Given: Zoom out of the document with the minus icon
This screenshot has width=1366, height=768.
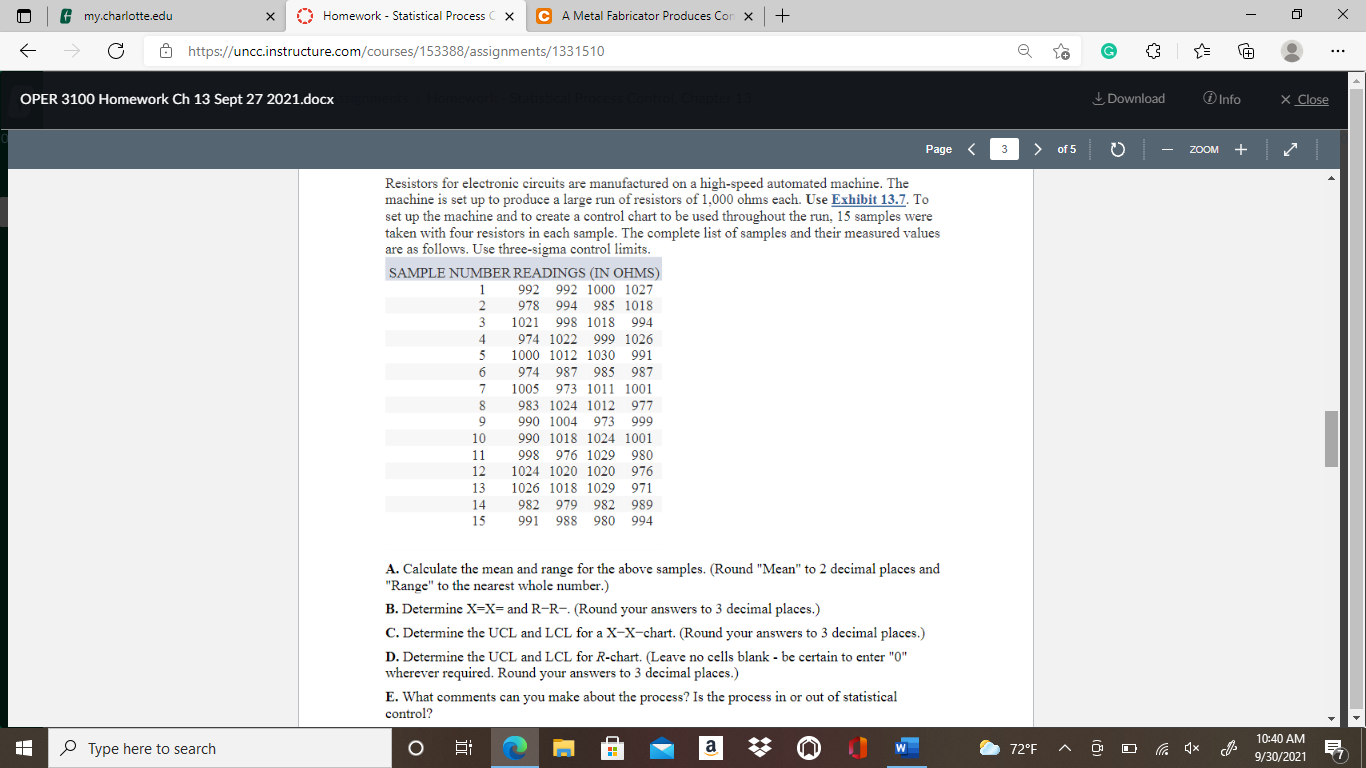Looking at the screenshot, I should [1167, 148].
